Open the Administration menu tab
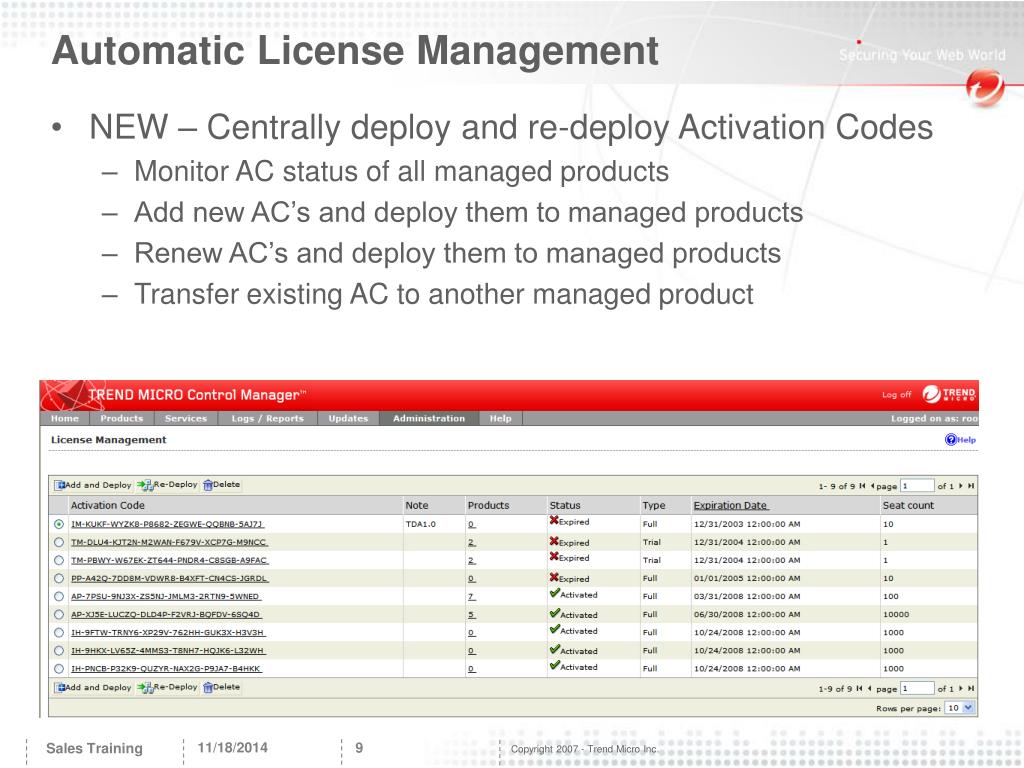 pyautogui.click(x=429, y=419)
